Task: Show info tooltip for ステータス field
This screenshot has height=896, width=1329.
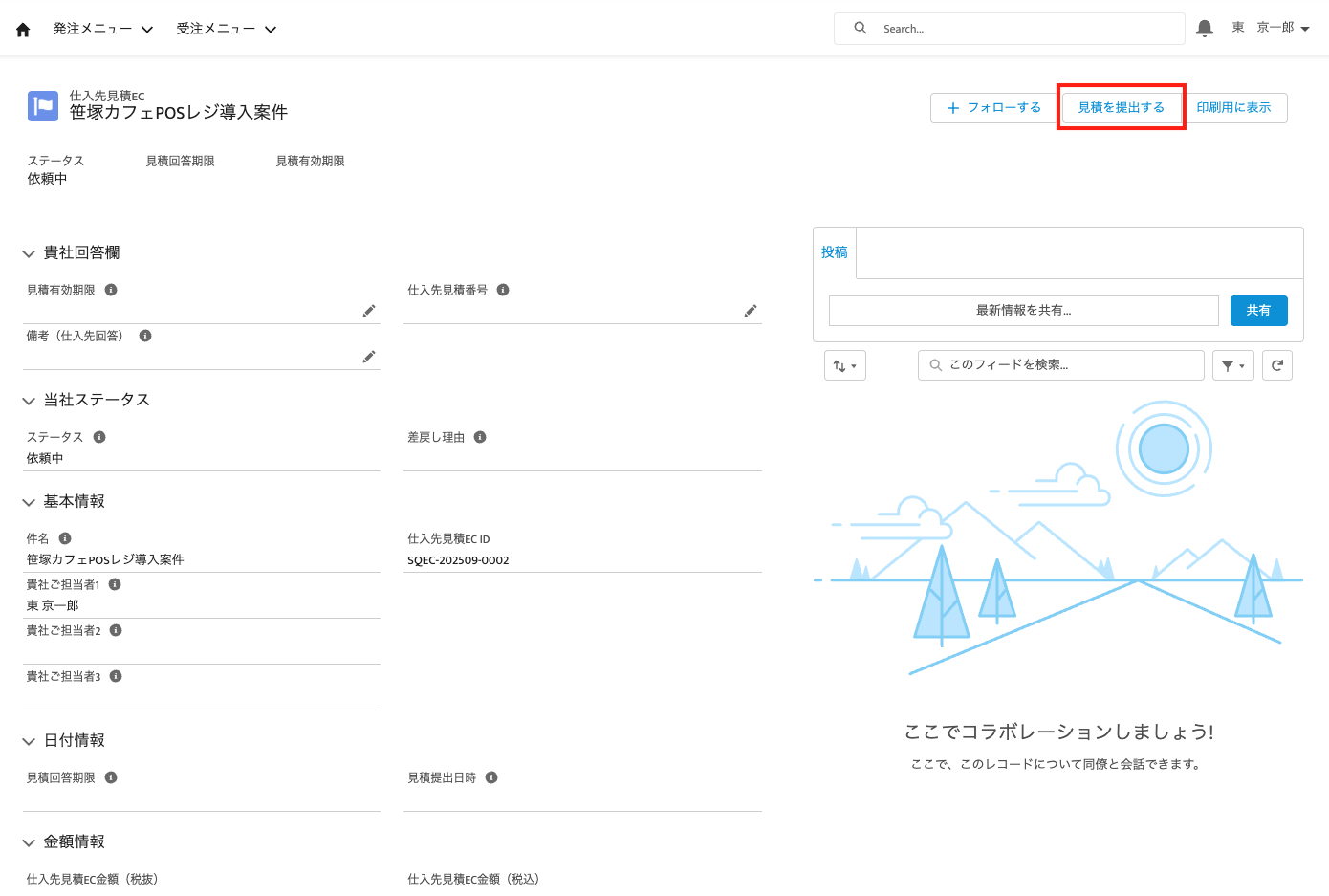Action: point(99,437)
